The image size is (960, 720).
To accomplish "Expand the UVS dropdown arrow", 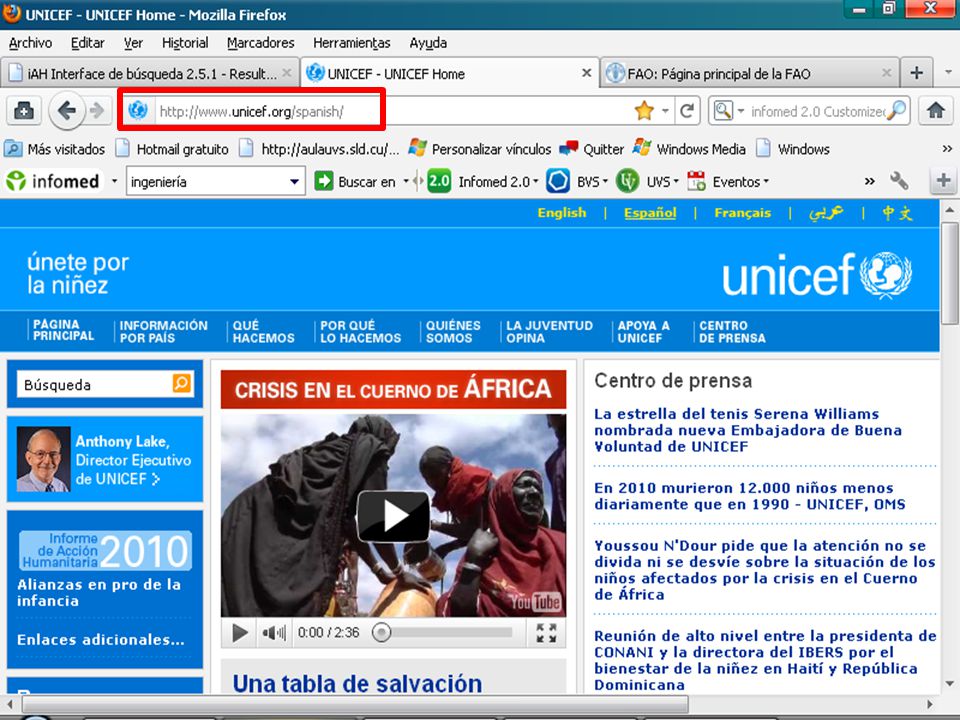I will (676, 181).
